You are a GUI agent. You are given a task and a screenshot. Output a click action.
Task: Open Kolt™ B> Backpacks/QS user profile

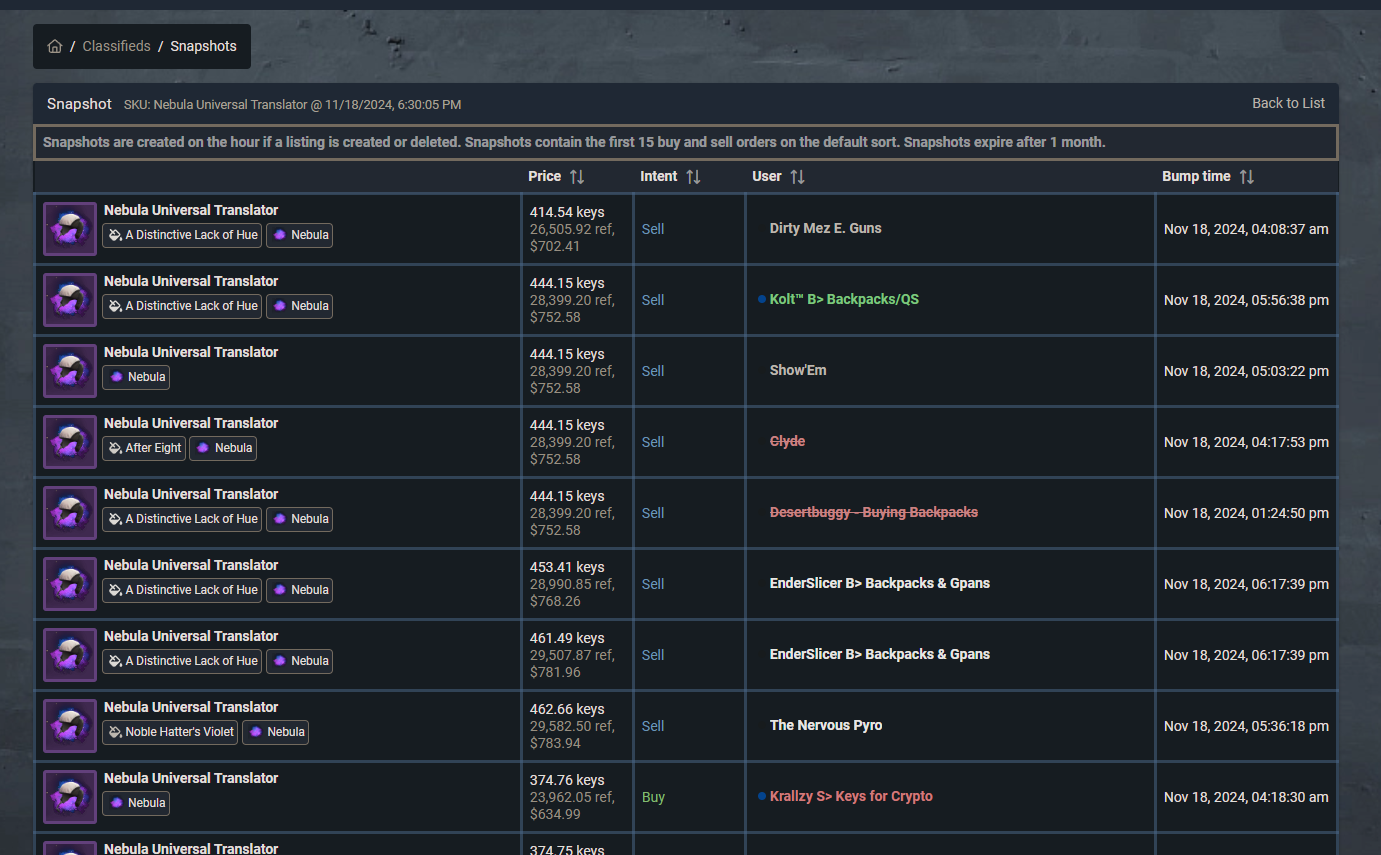tap(844, 299)
